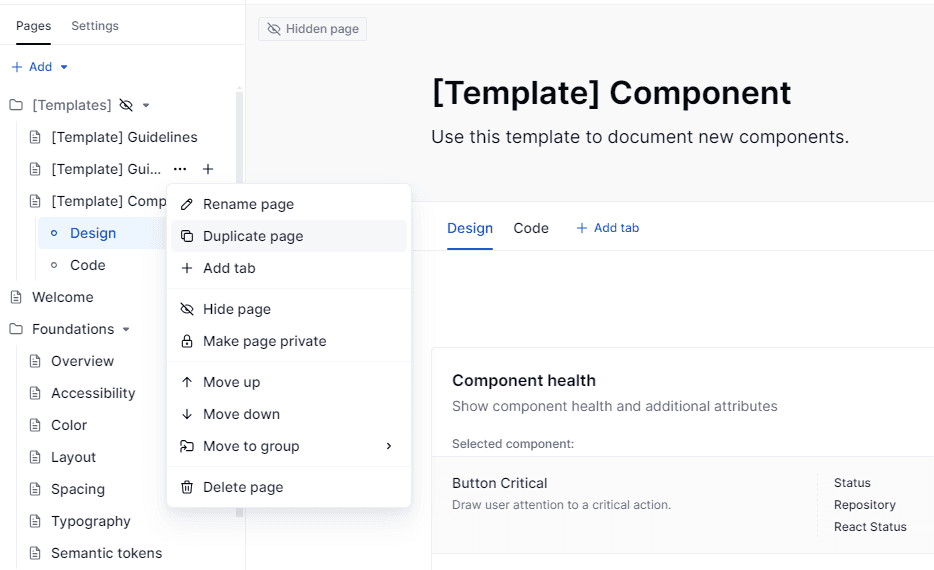
Task: Click the trash icon for Delete page
Action: click(187, 487)
